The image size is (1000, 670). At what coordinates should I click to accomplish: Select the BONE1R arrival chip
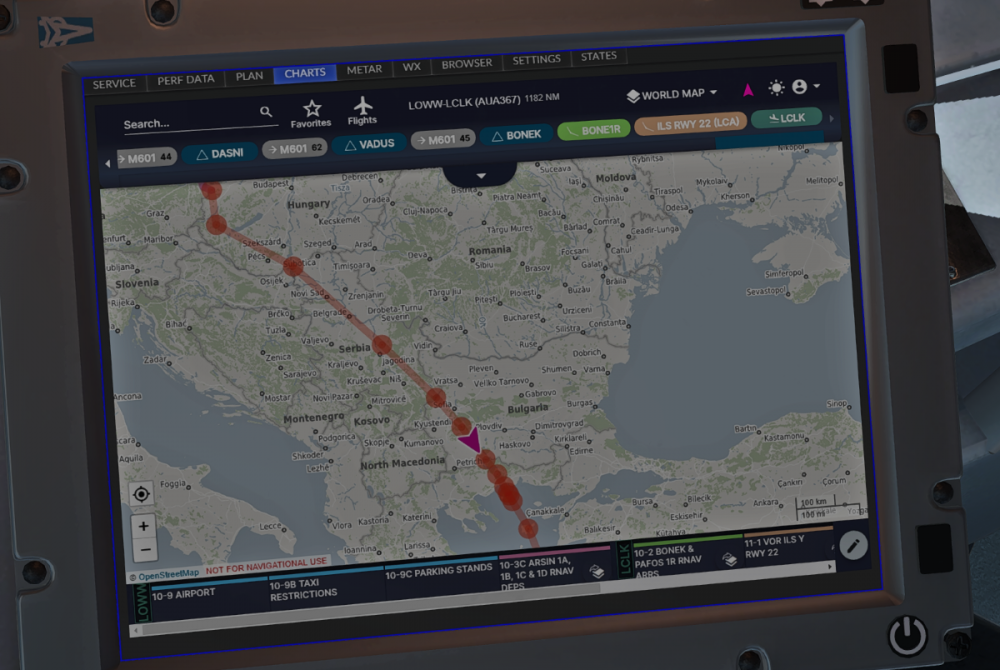tap(593, 130)
